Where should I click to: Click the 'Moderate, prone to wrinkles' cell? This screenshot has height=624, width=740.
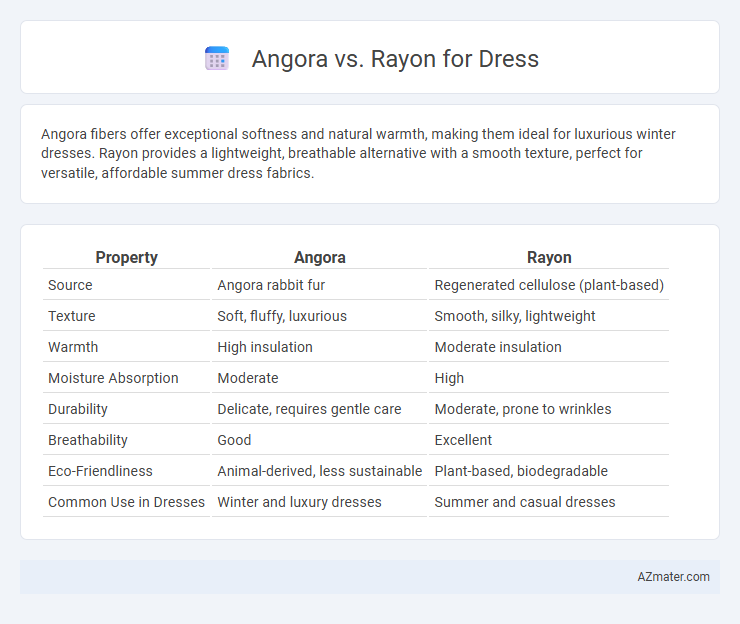point(522,409)
